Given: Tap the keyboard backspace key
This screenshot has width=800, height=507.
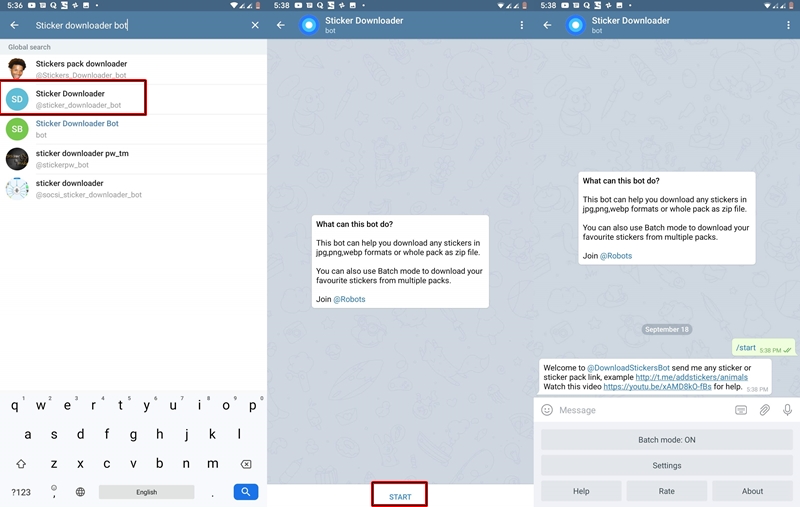Looking at the screenshot, I should coord(246,464).
